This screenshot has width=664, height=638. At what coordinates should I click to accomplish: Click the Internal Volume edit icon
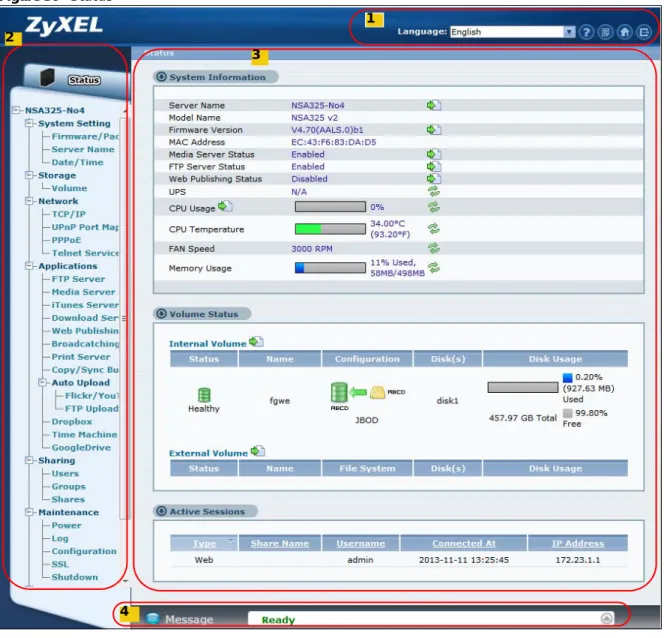click(x=256, y=342)
